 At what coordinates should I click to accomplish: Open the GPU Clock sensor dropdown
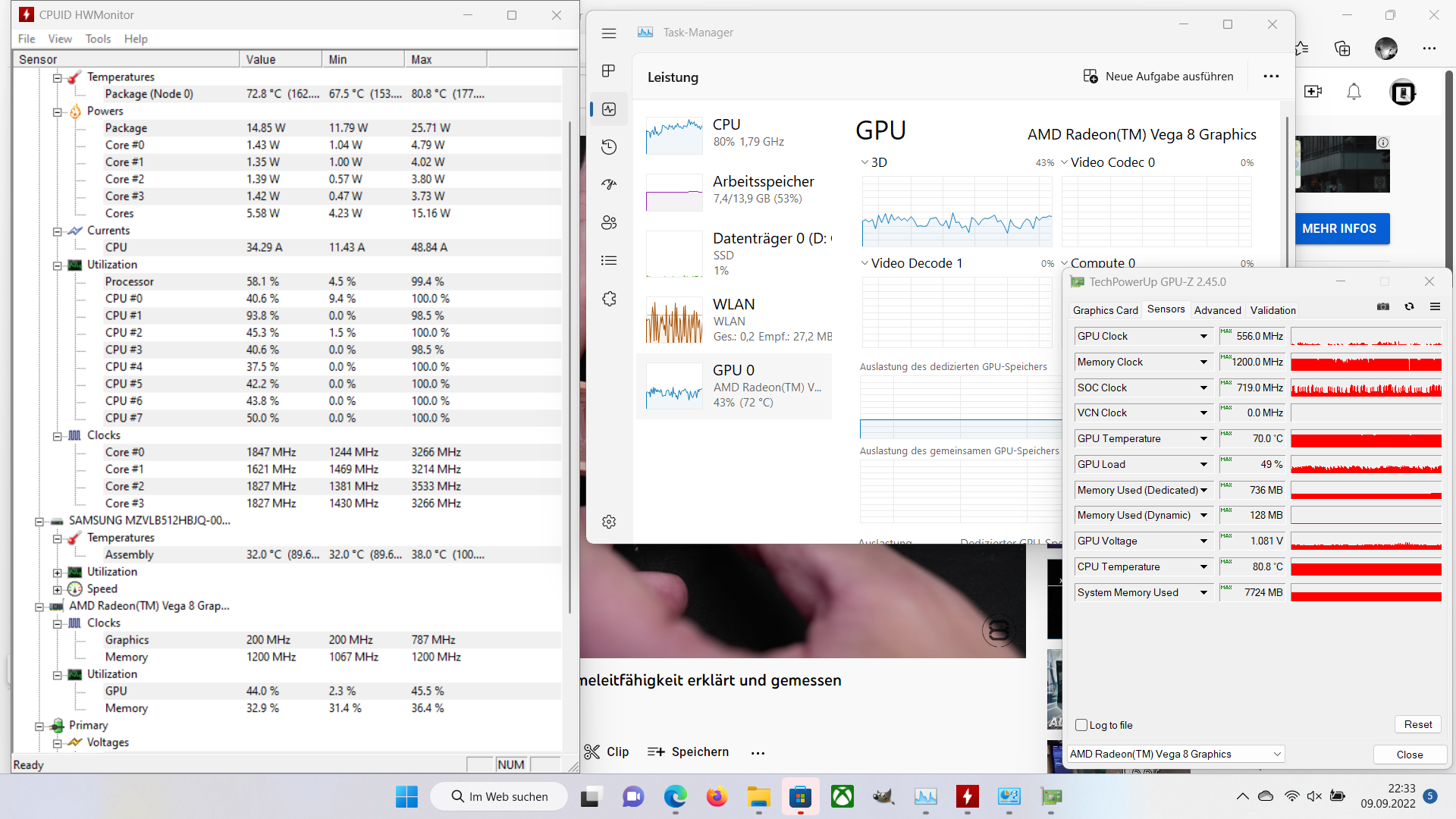coord(1202,336)
